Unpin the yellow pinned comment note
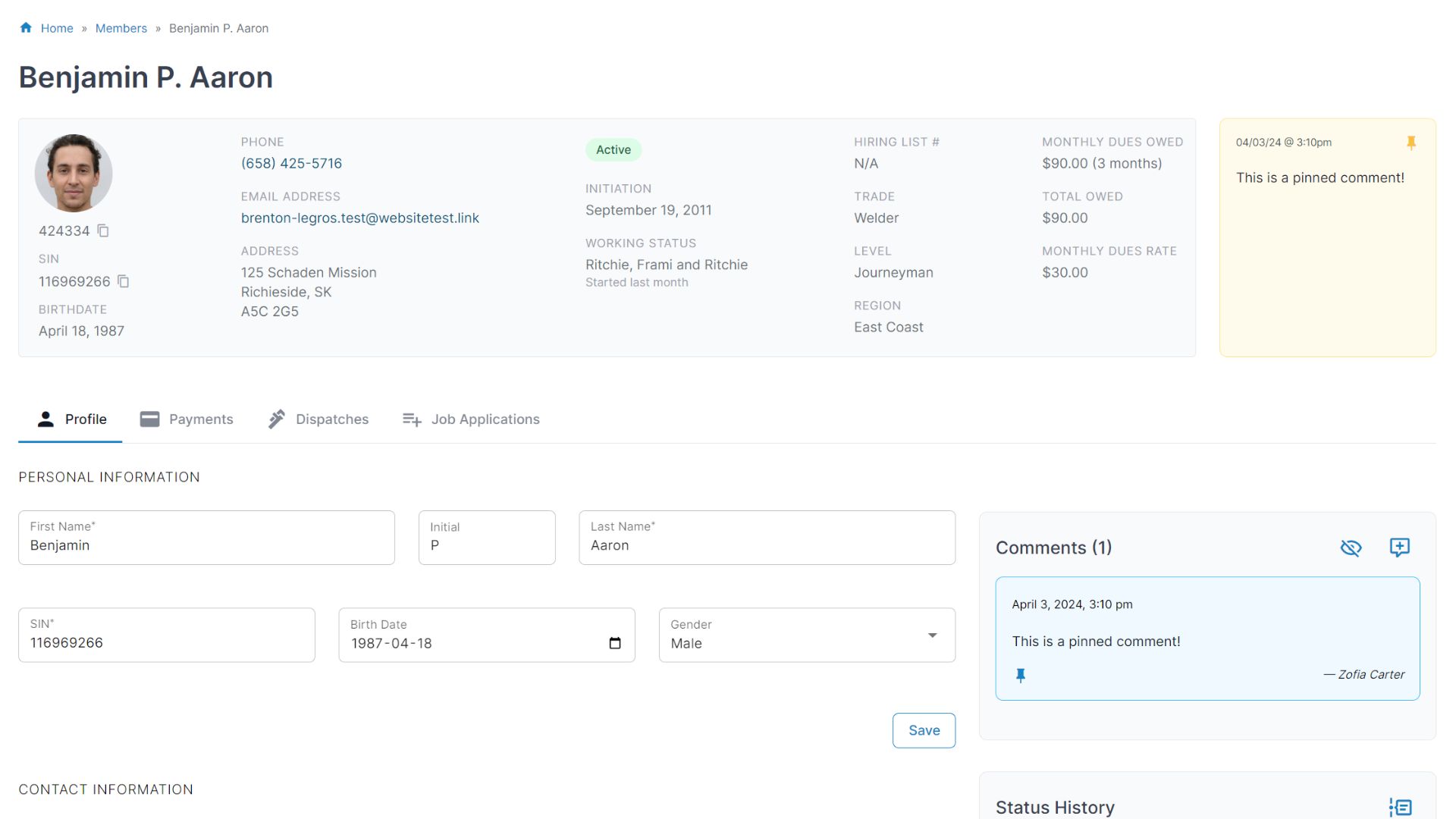This screenshot has width=1456, height=819. pyautogui.click(x=1410, y=143)
